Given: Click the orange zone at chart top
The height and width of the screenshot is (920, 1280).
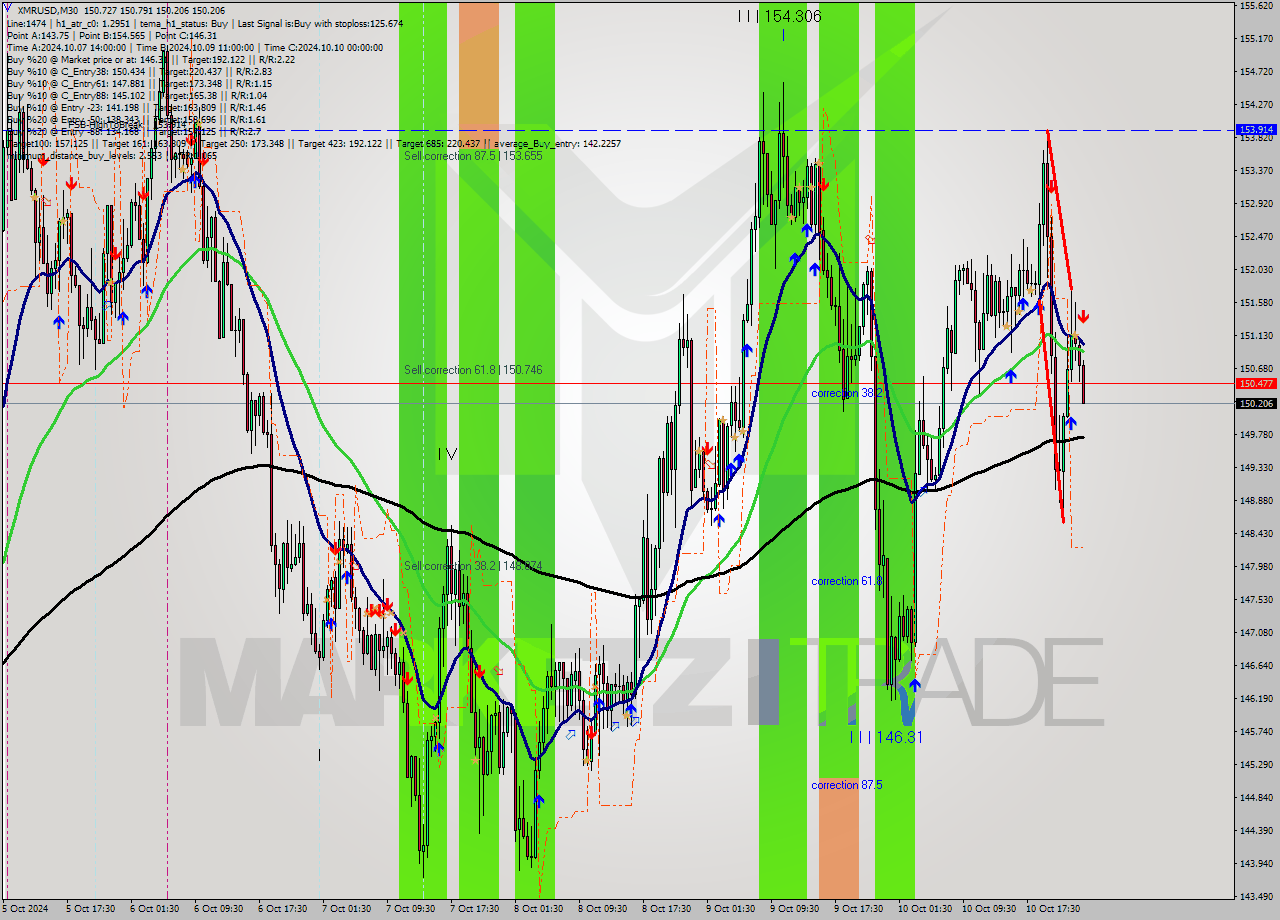Looking at the screenshot, I should [478, 75].
